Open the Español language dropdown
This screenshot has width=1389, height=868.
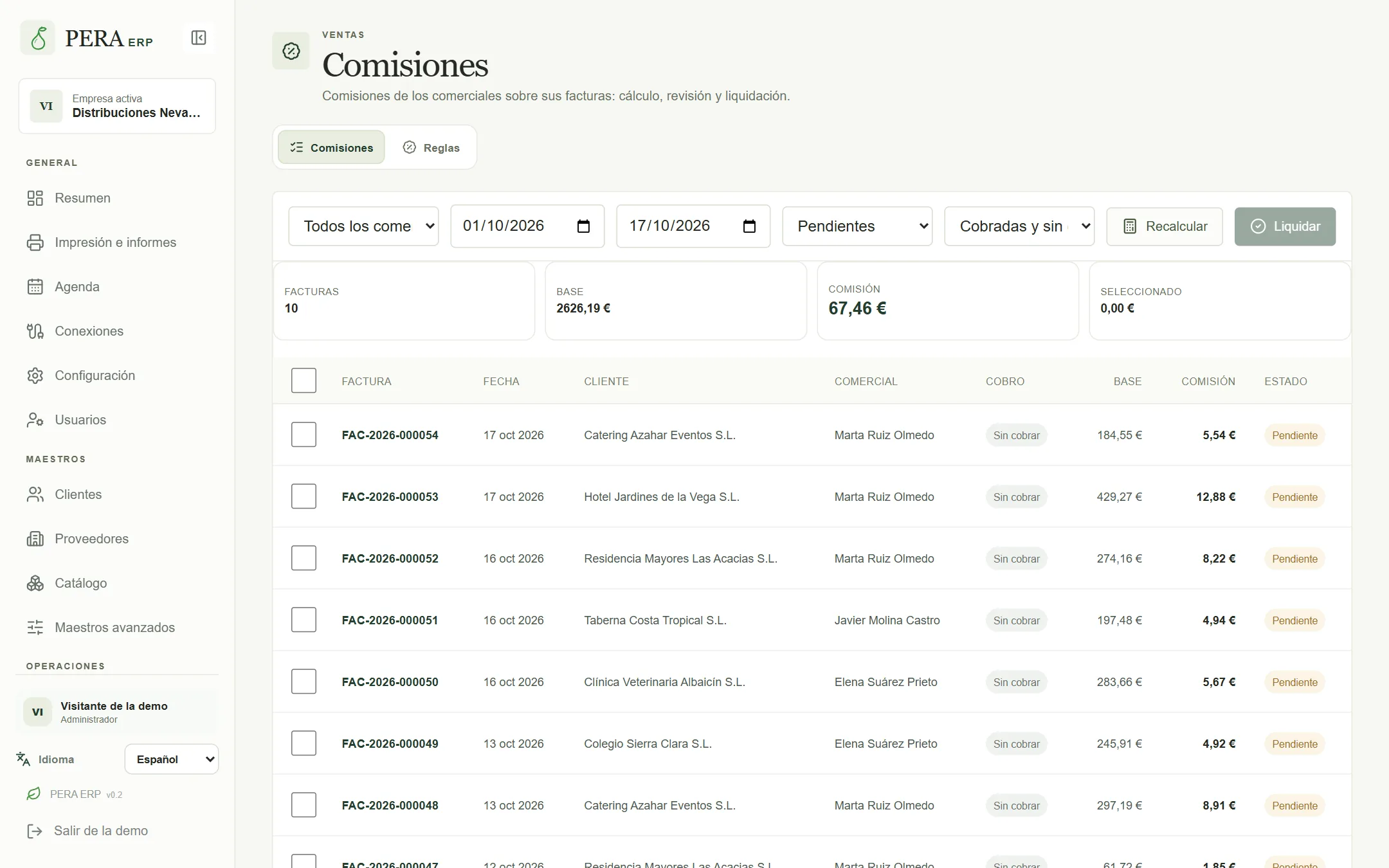click(172, 759)
